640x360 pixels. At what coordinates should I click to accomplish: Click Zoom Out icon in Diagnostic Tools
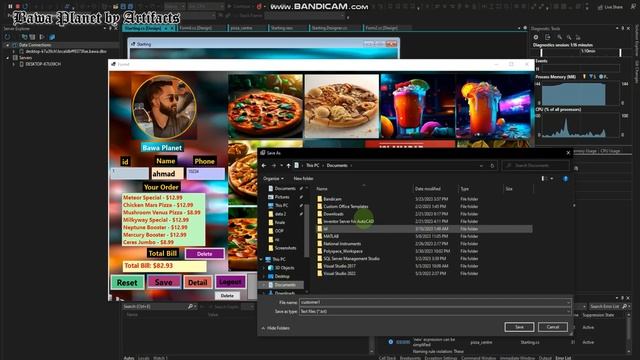(569, 37)
